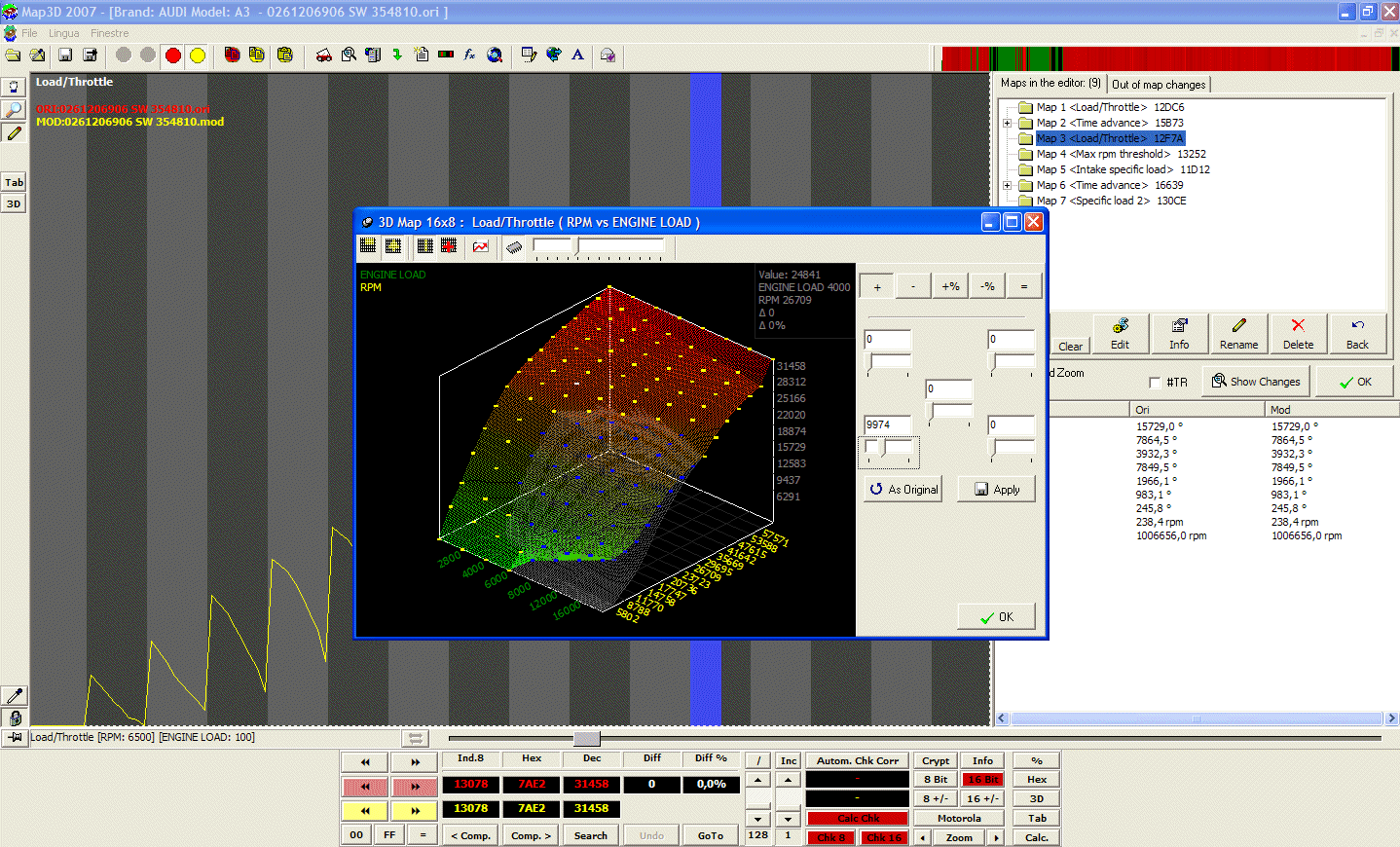Image resolution: width=1400 pixels, height=847 pixels.
Task: Click the blue letter A toolbar icon
Action: coord(578,55)
